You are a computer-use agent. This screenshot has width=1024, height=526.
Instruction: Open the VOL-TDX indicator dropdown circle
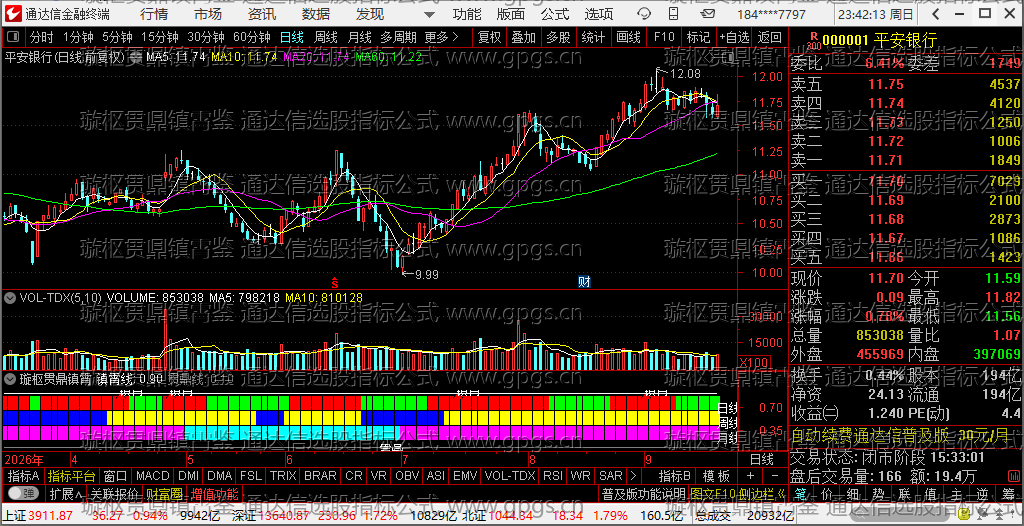pyautogui.click(x=10, y=297)
